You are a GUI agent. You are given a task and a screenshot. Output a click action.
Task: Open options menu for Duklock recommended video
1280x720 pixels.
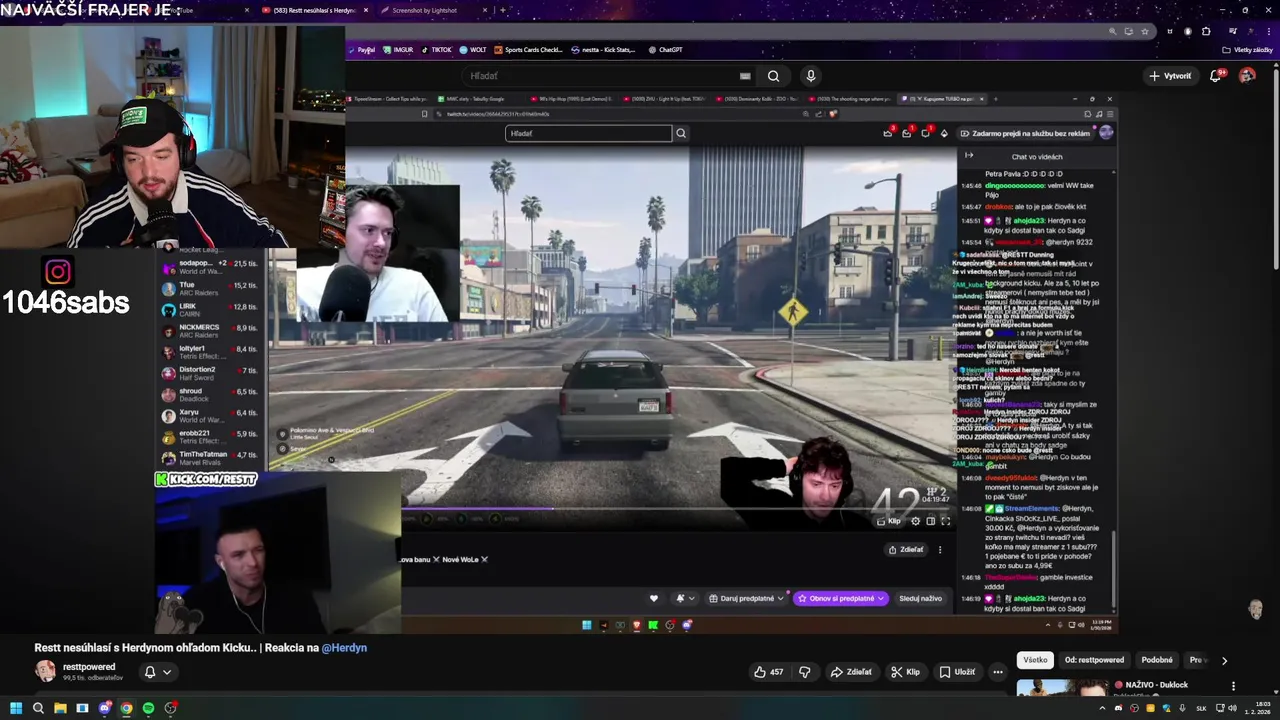coord(1233,686)
